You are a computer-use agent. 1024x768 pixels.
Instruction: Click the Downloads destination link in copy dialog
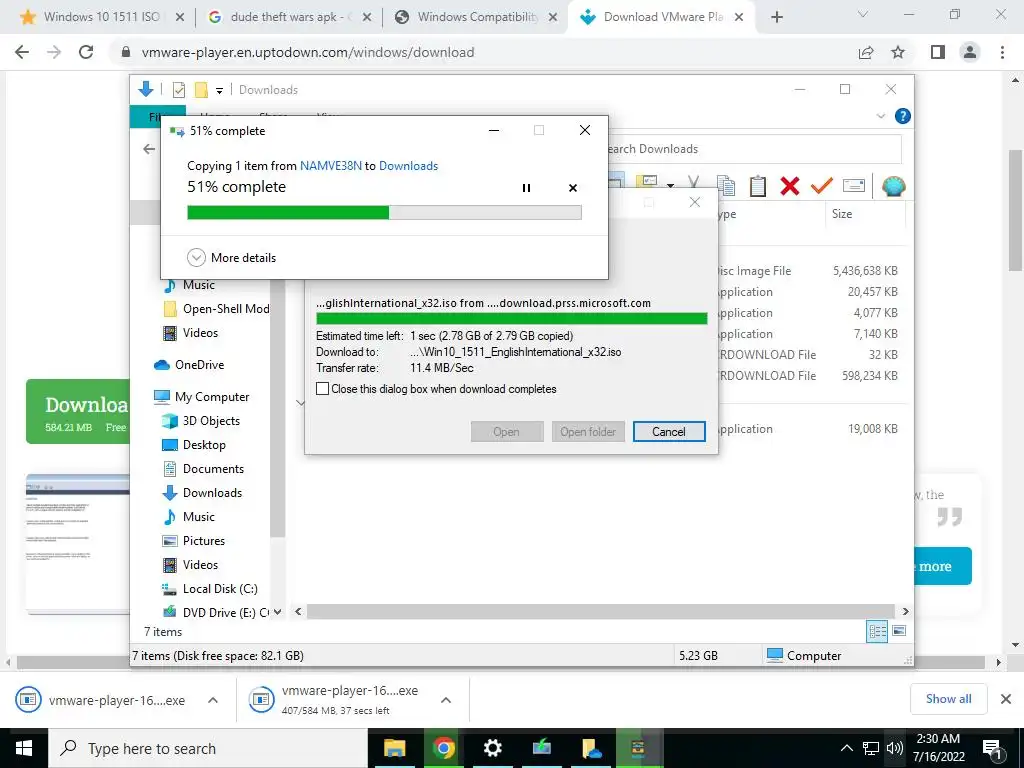[x=408, y=166]
